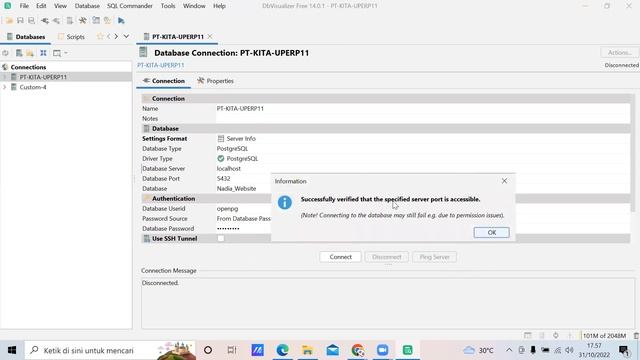640x360 pixels.
Task: Click the open folder toolbar icon
Action: (x=9, y=20)
